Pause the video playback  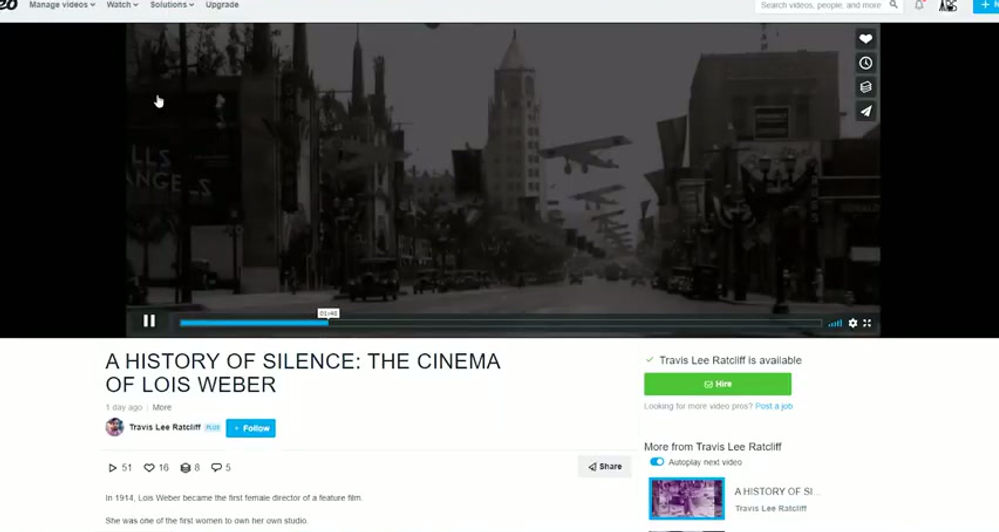(x=149, y=321)
